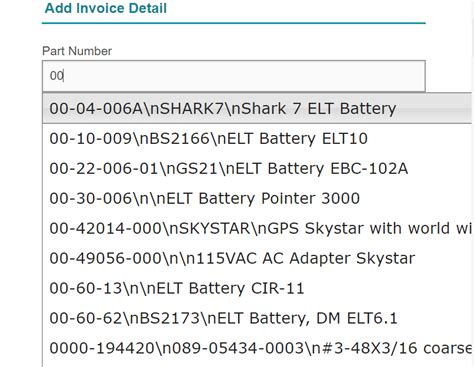Choose the suggestion with code BS2173
Screen dimensions: 474x367
tap(258, 318)
